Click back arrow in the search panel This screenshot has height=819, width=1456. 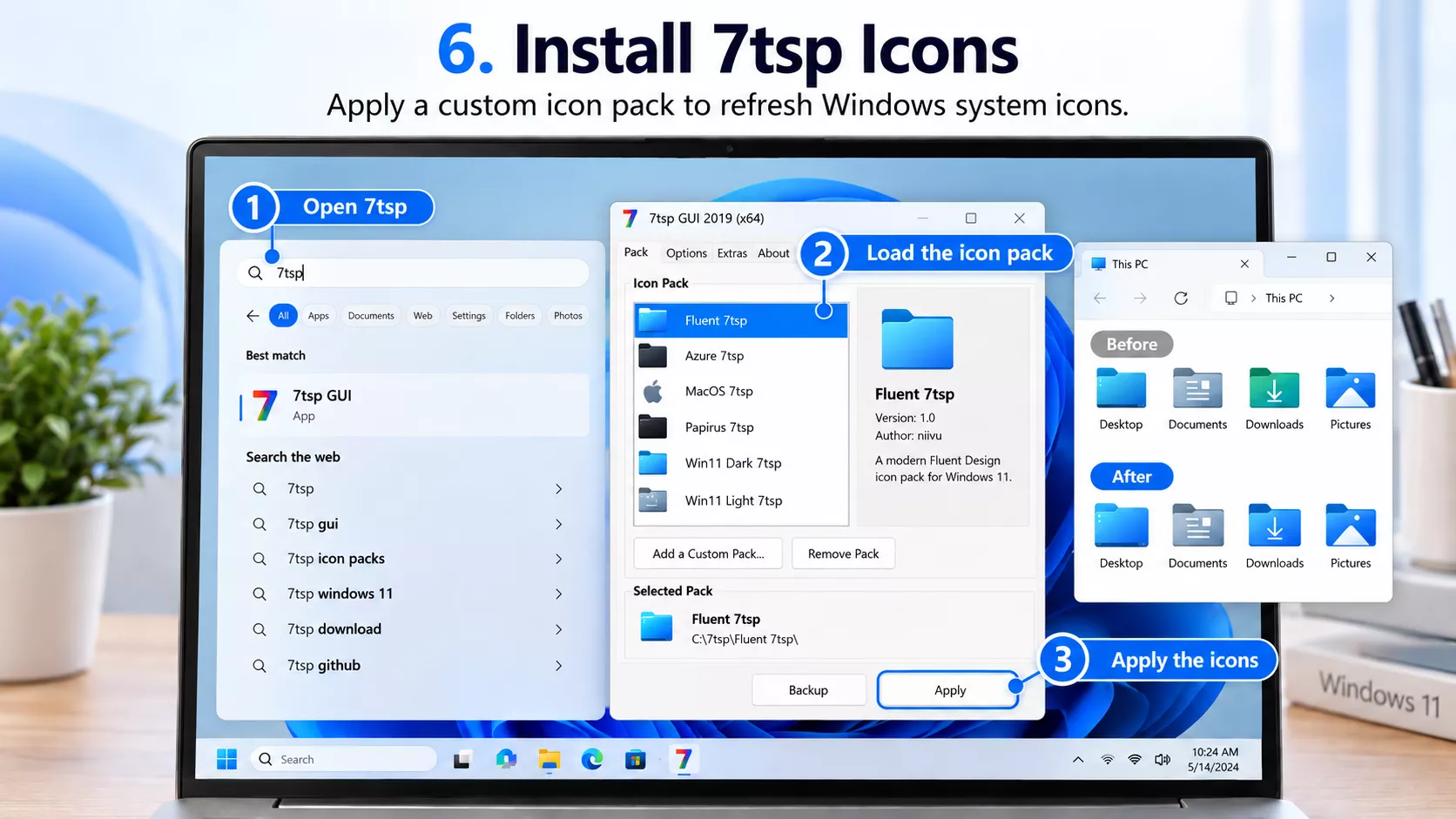click(253, 316)
